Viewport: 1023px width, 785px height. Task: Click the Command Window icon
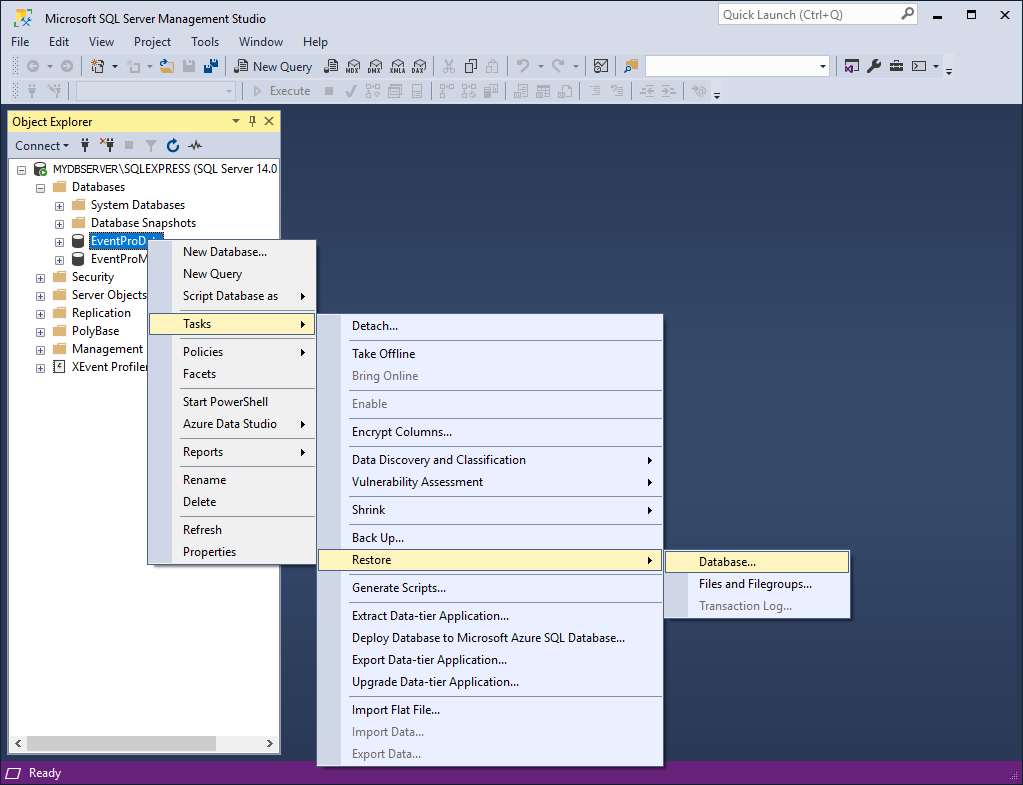click(x=919, y=67)
